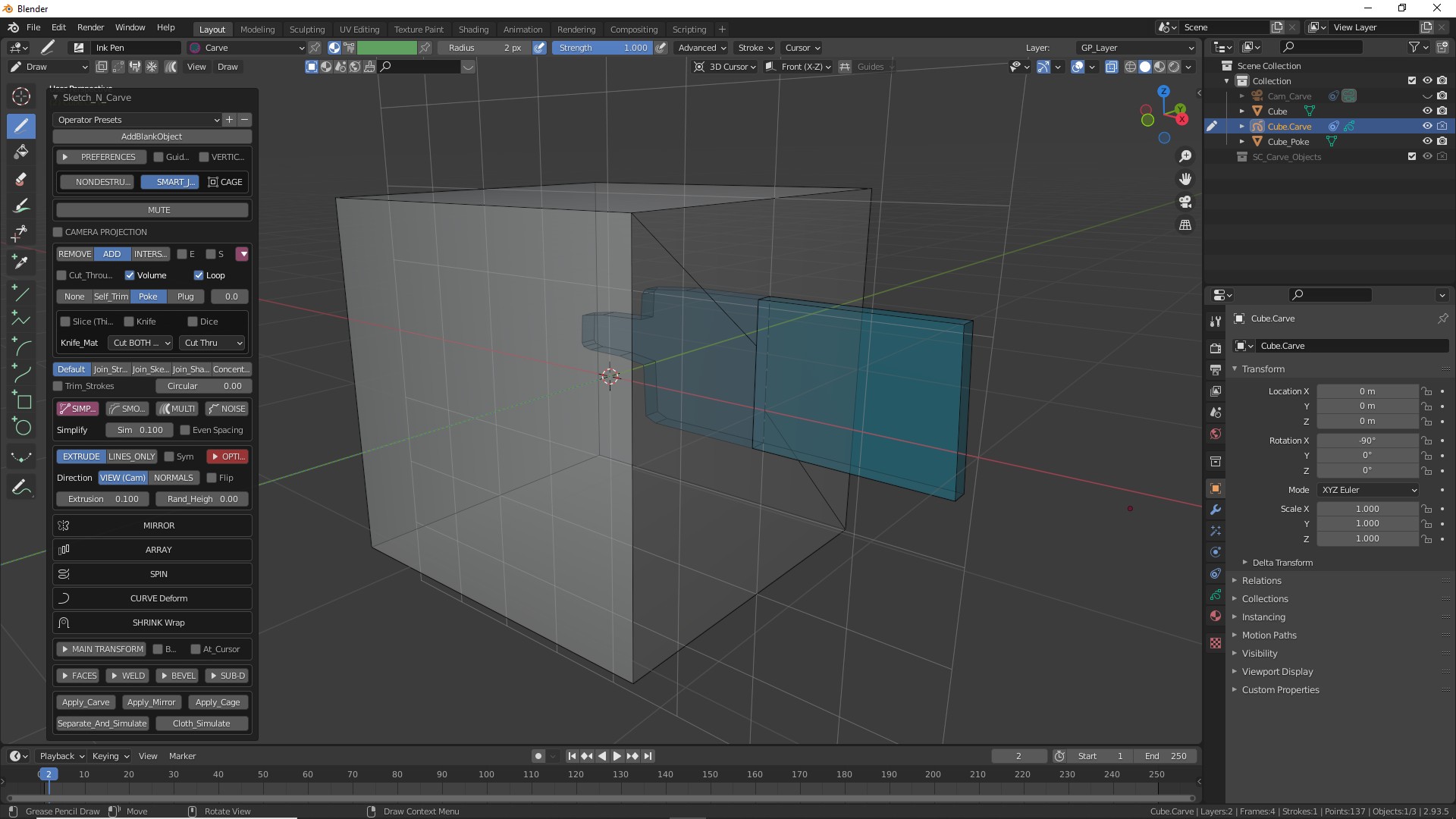1456x819 pixels.
Task: Click the zoom magnifier viewport icon
Action: pyautogui.click(x=1185, y=156)
